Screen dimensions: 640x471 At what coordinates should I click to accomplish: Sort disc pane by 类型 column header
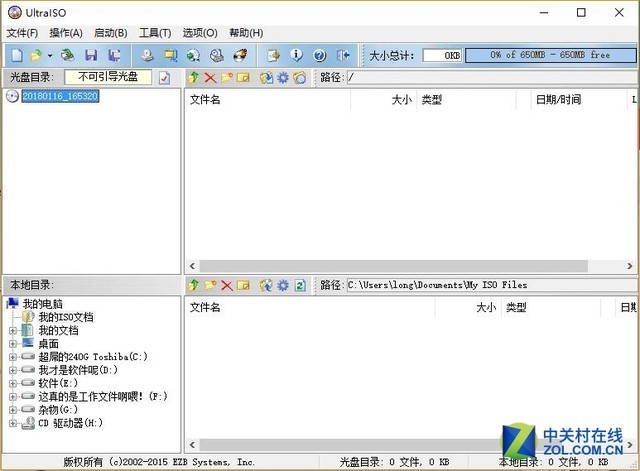pyautogui.click(x=467, y=100)
